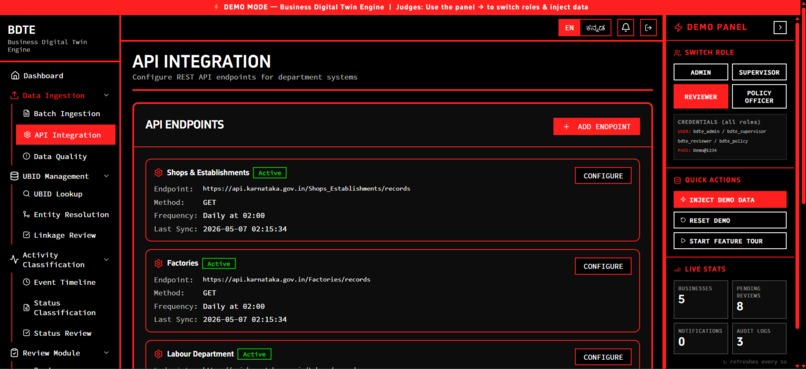This screenshot has width=806, height=369.
Task: Open the Event Timeline page
Action: coord(65,282)
